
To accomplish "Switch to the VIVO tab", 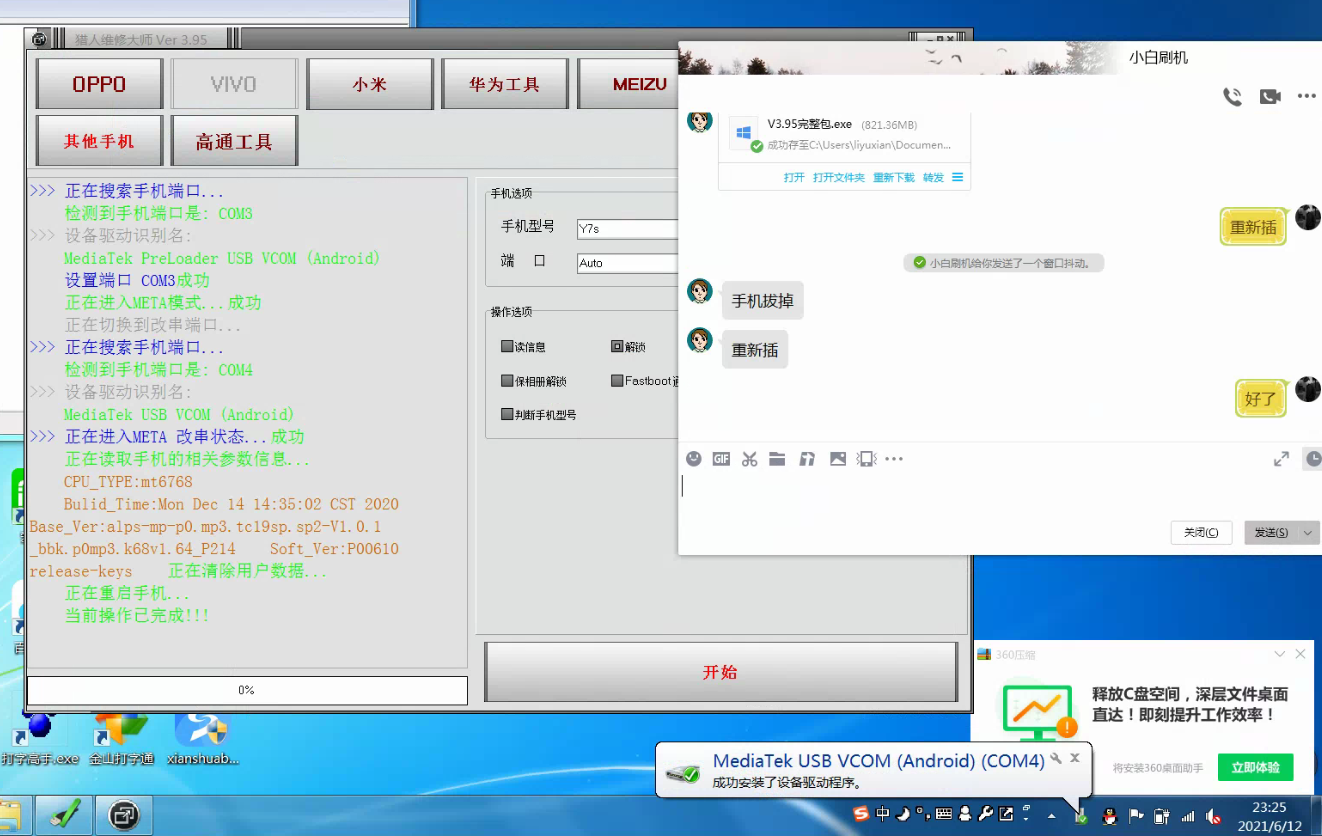I will click(x=234, y=84).
